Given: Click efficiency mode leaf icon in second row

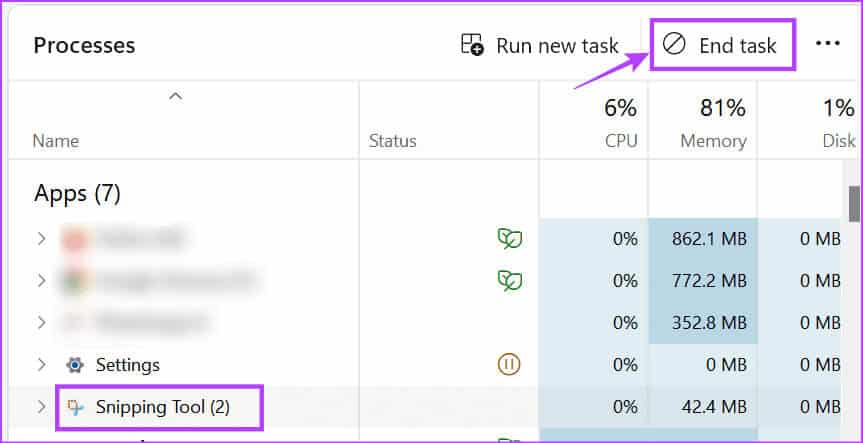Looking at the screenshot, I should [510, 281].
